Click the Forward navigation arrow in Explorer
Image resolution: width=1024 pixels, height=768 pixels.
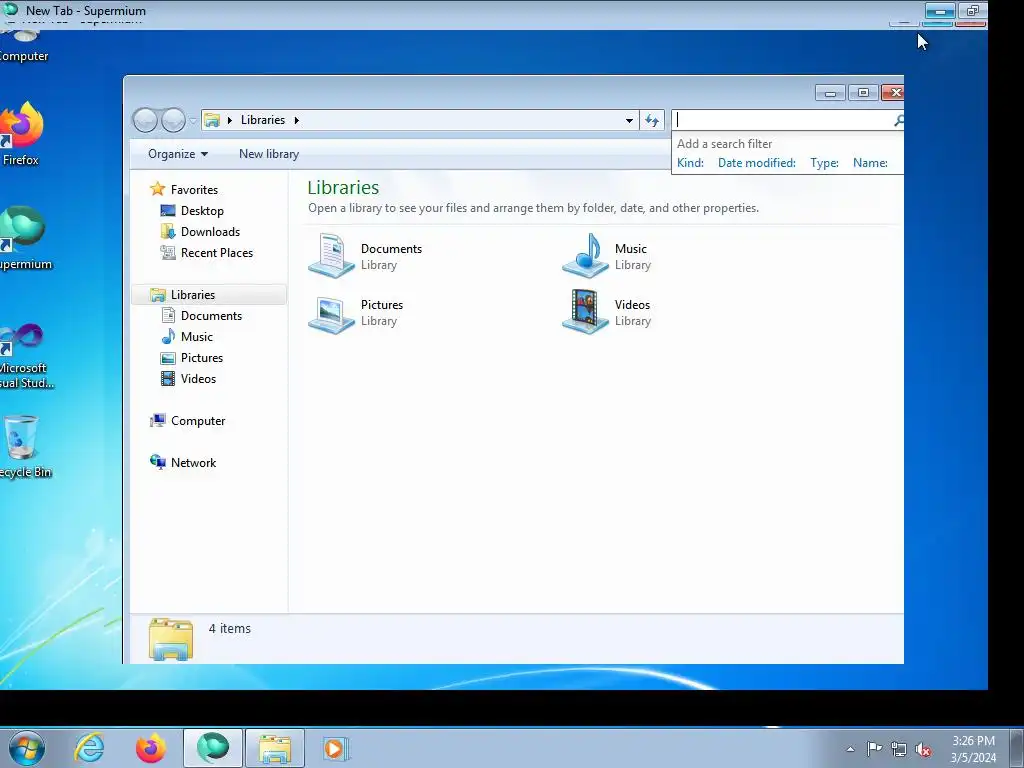coord(173,120)
